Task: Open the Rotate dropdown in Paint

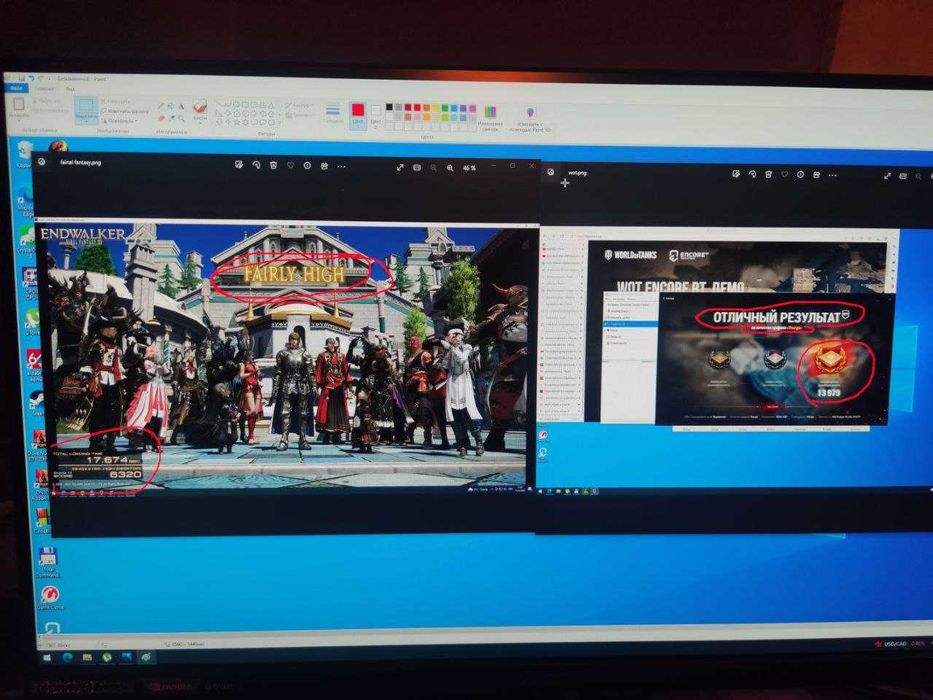Action: 120,121
